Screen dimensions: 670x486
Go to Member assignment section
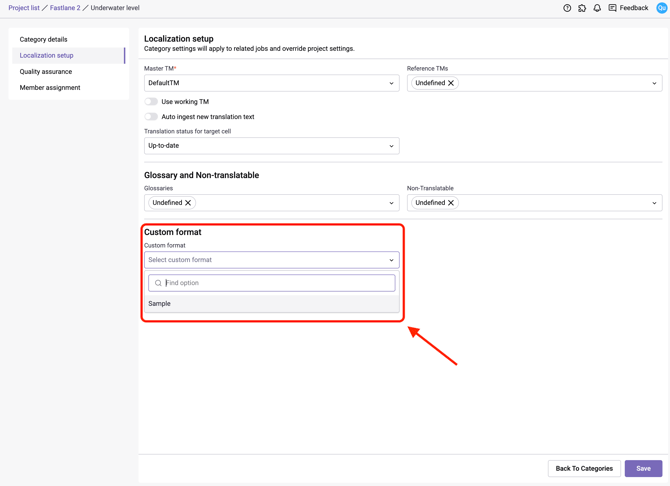click(x=50, y=88)
